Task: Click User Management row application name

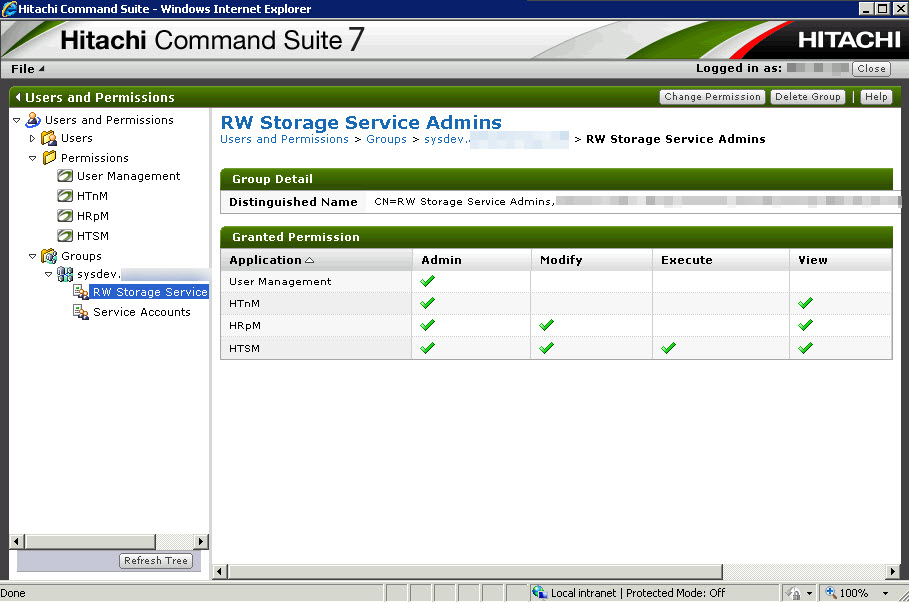Action: (x=280, y=281)
